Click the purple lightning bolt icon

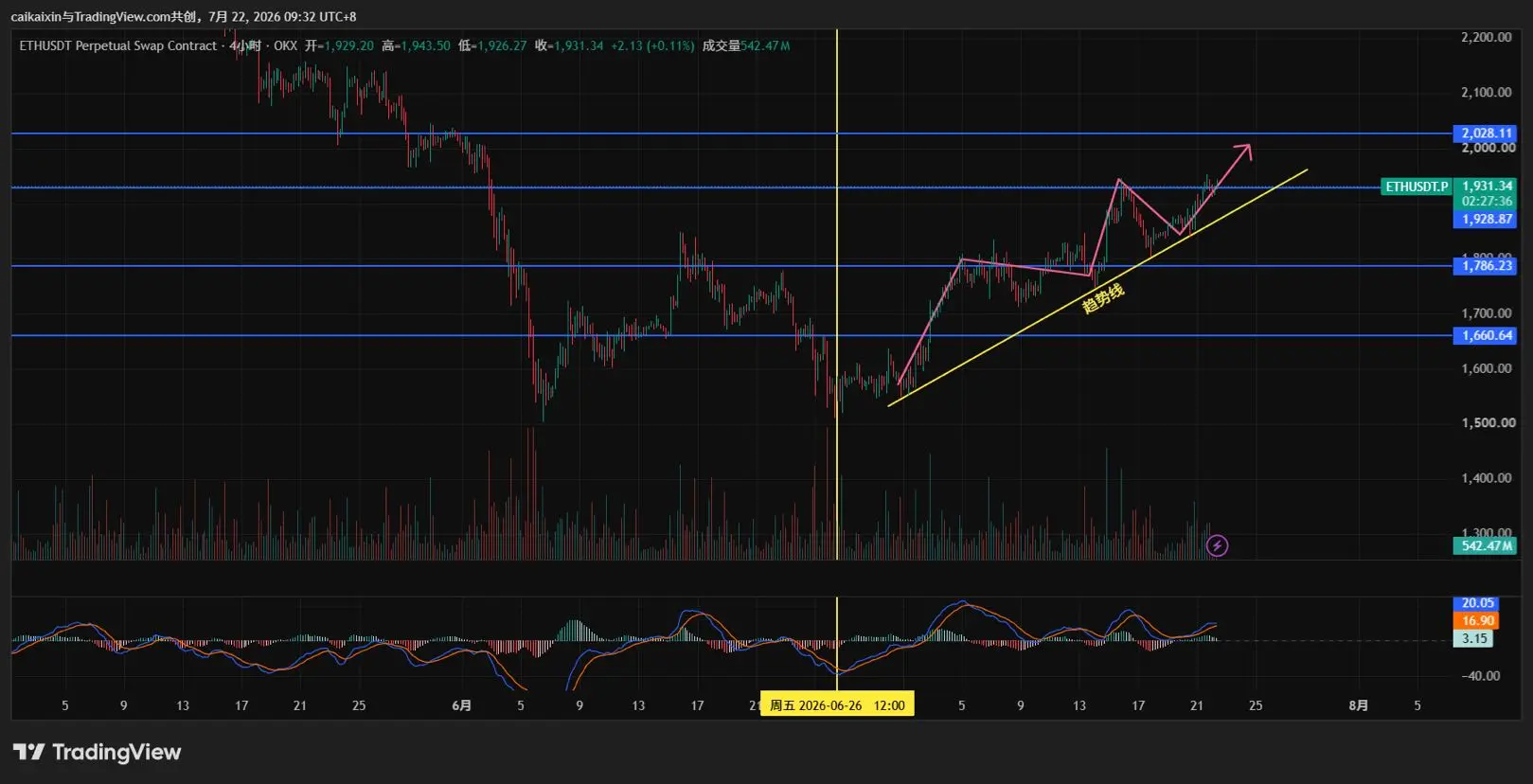pyautogui.click(x=1217, y=545)
